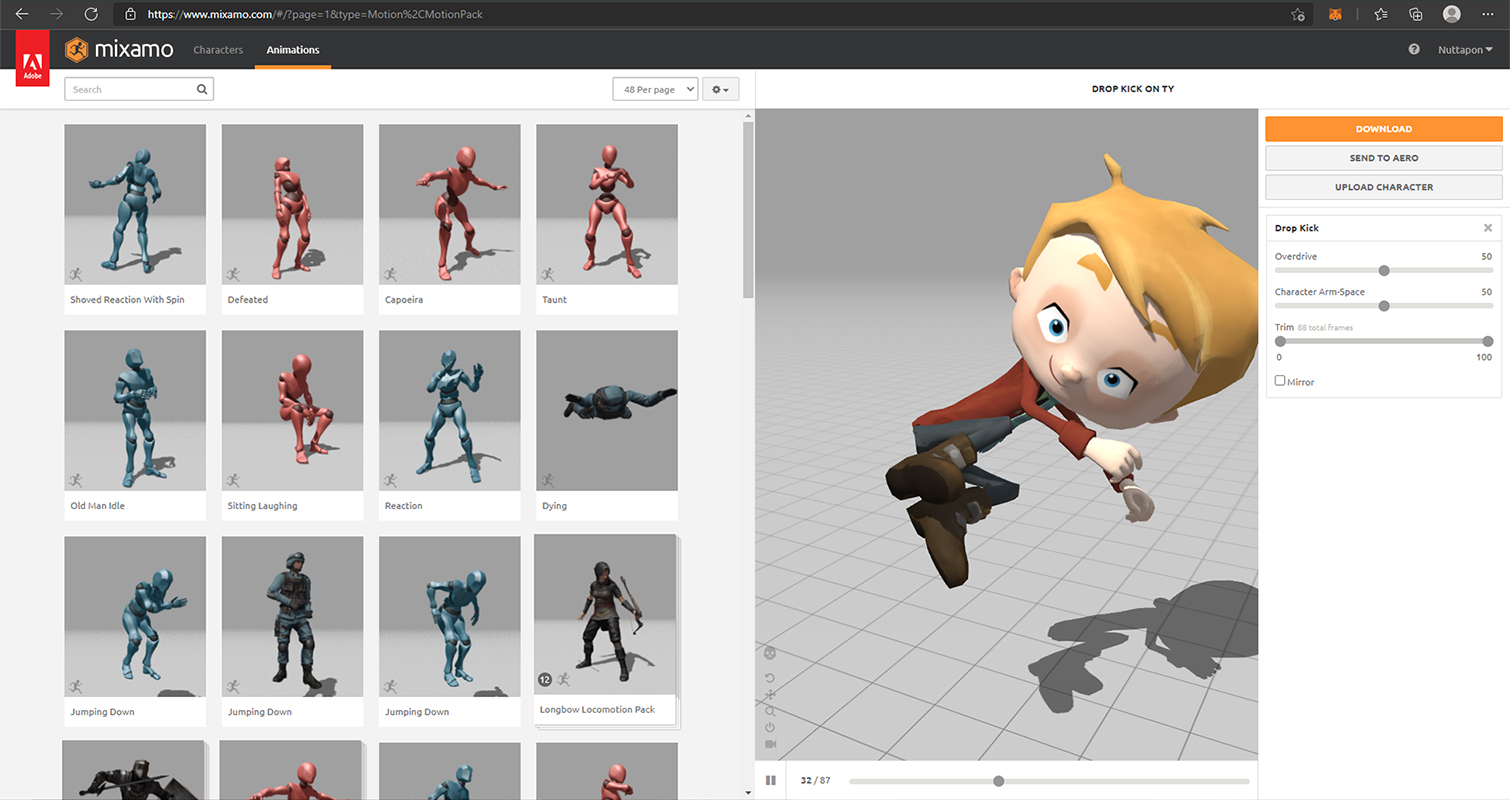Image resolution: width=1510 pixels, height=800 pixels.
Task: Click the reset camera rotation icon
Action: click(x=770, y=678)
